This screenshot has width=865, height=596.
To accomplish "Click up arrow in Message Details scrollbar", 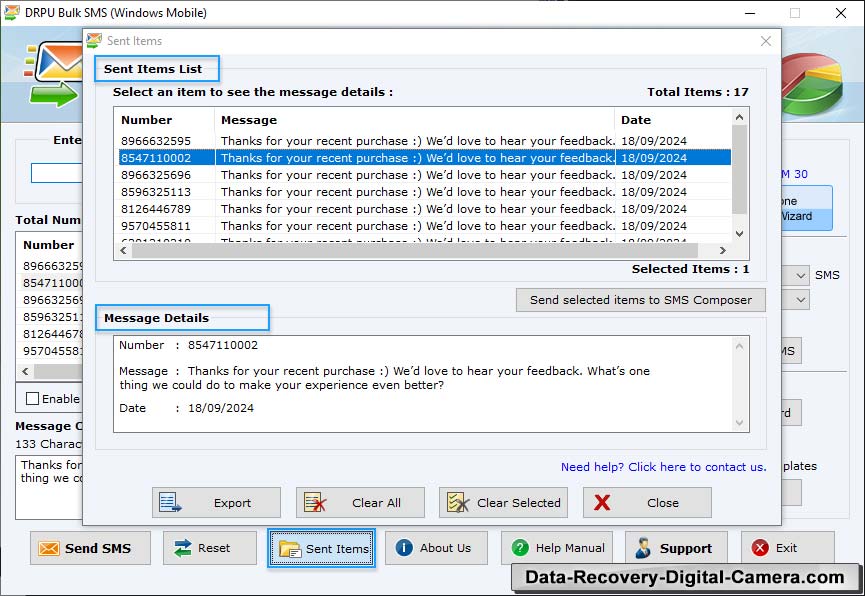I will coord(740,346).
